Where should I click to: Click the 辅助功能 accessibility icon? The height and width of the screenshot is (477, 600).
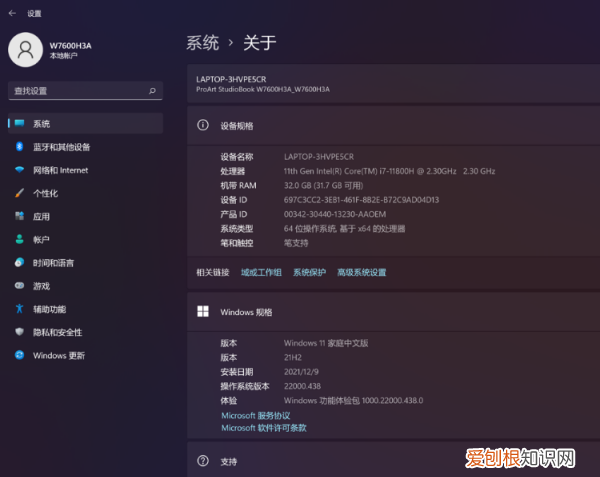[x=20, y=309]
